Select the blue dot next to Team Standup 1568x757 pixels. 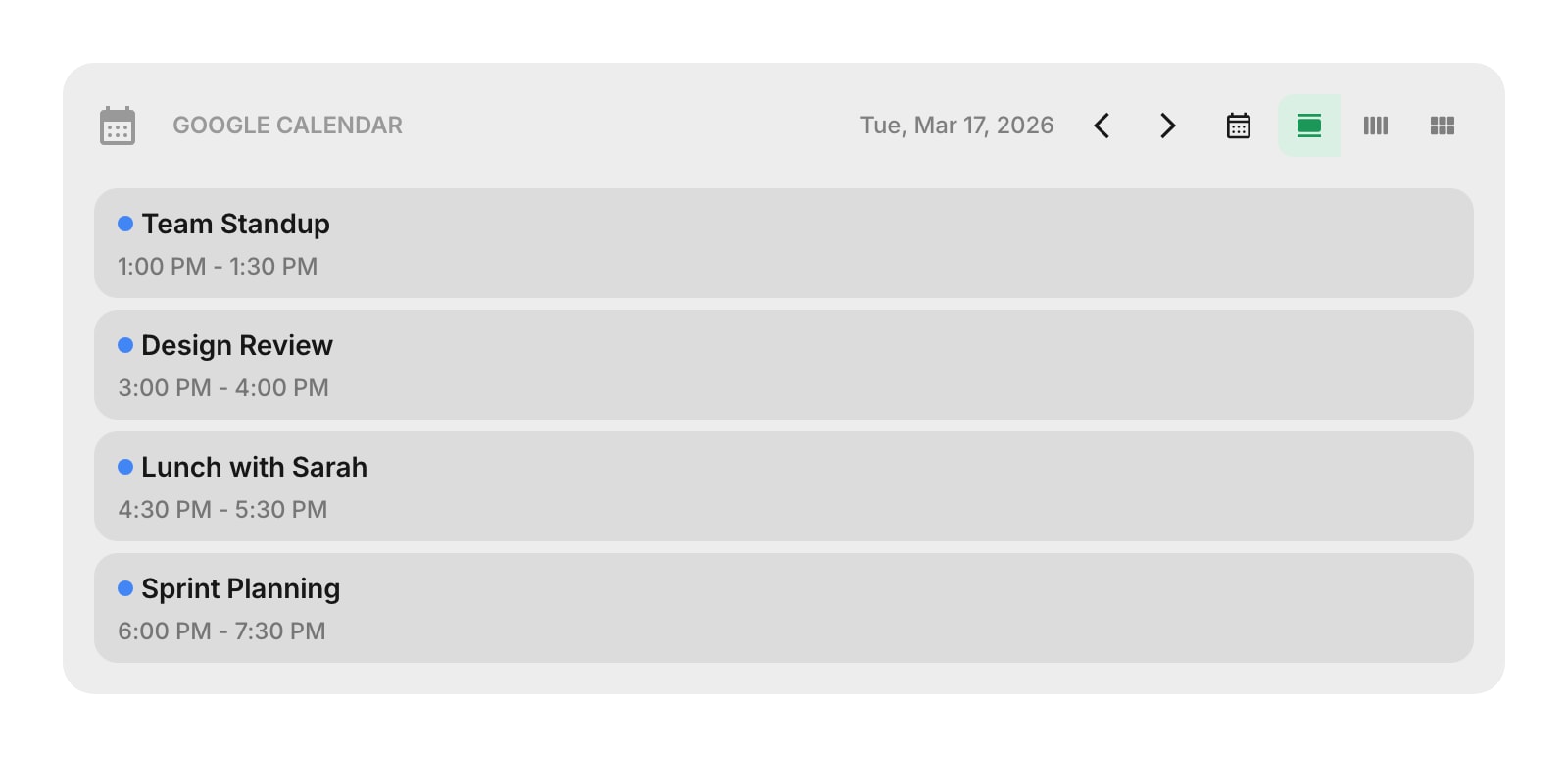pos(124,224)
